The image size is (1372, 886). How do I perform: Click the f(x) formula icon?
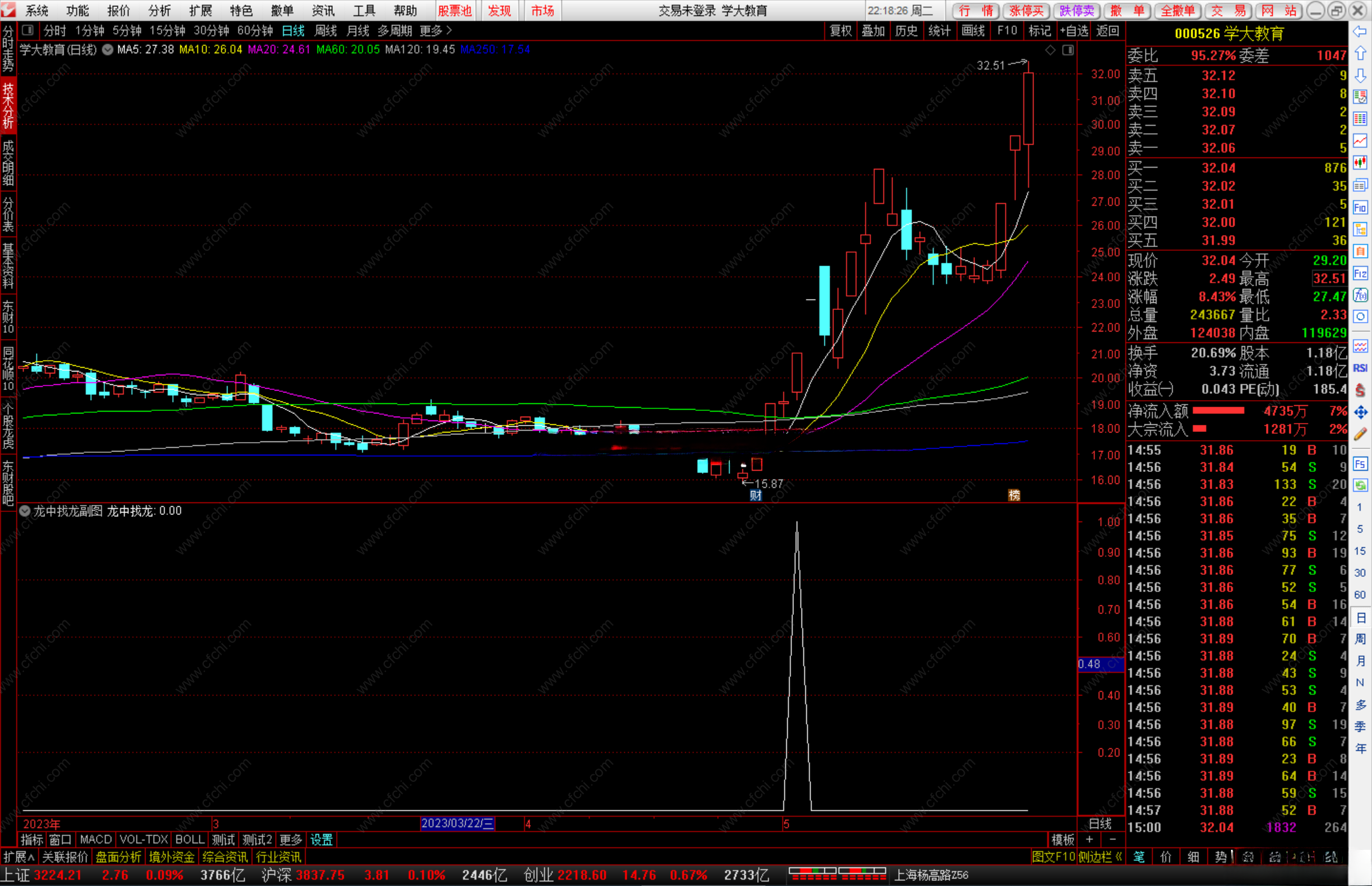point(1359,295)
